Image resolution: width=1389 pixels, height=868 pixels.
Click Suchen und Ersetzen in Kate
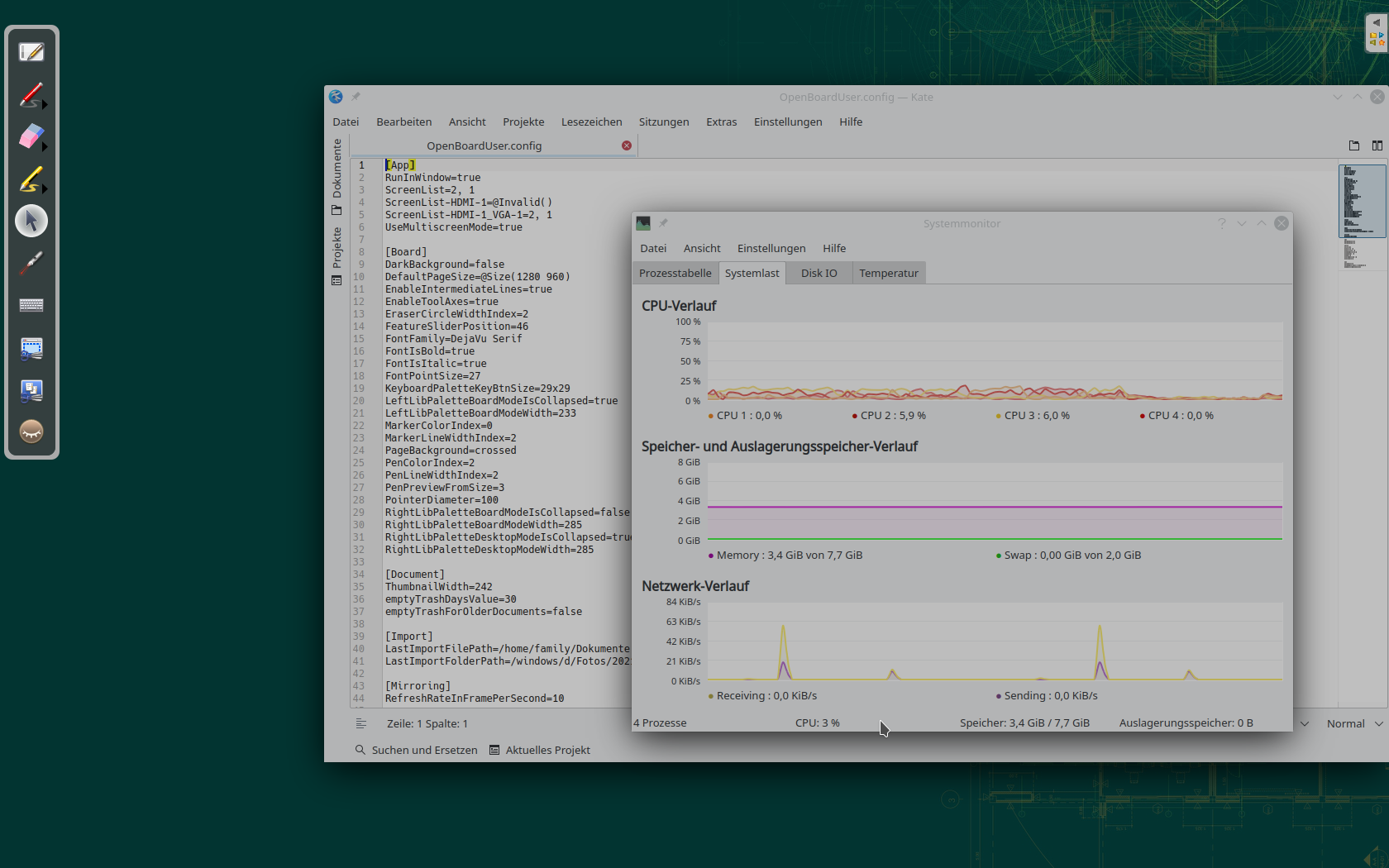coord(422,750)
